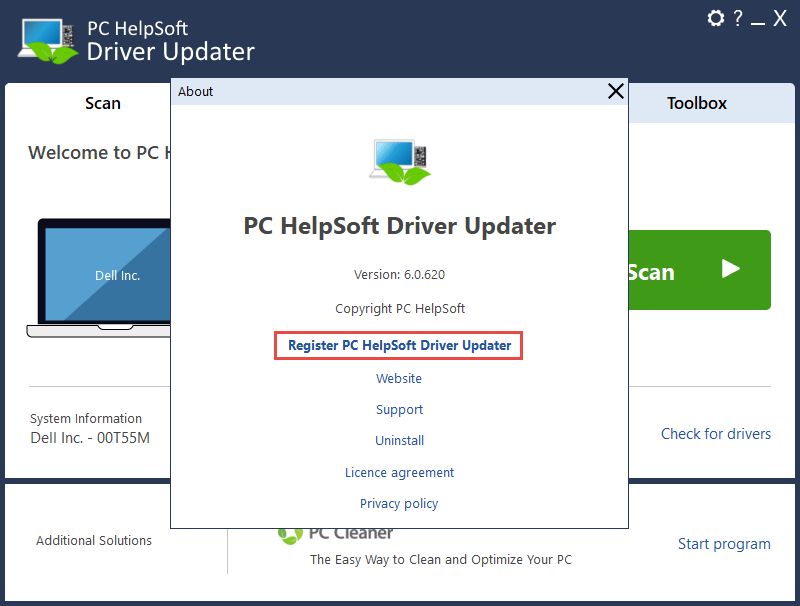Open the Website link
Viewport: 800px width, 606px height.
pos(399,378)
